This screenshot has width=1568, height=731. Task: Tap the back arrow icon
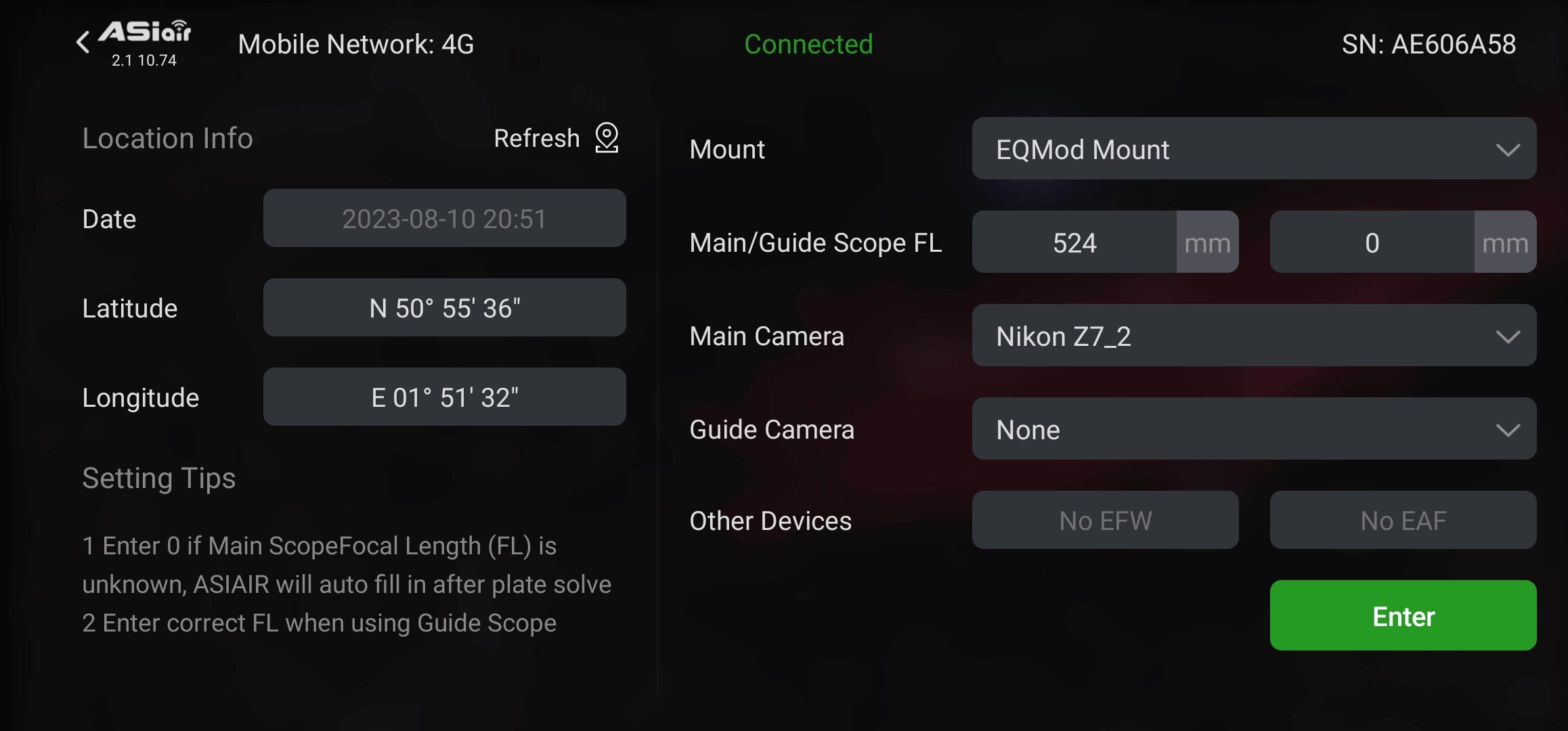(83, 43)
